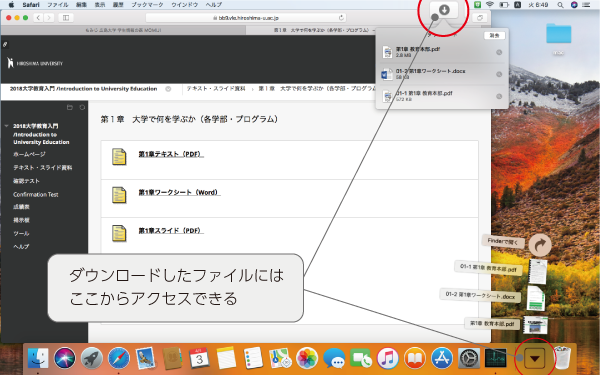Reload the page with address bar refresh icon
600x375 pixels.
pos(341,18)
